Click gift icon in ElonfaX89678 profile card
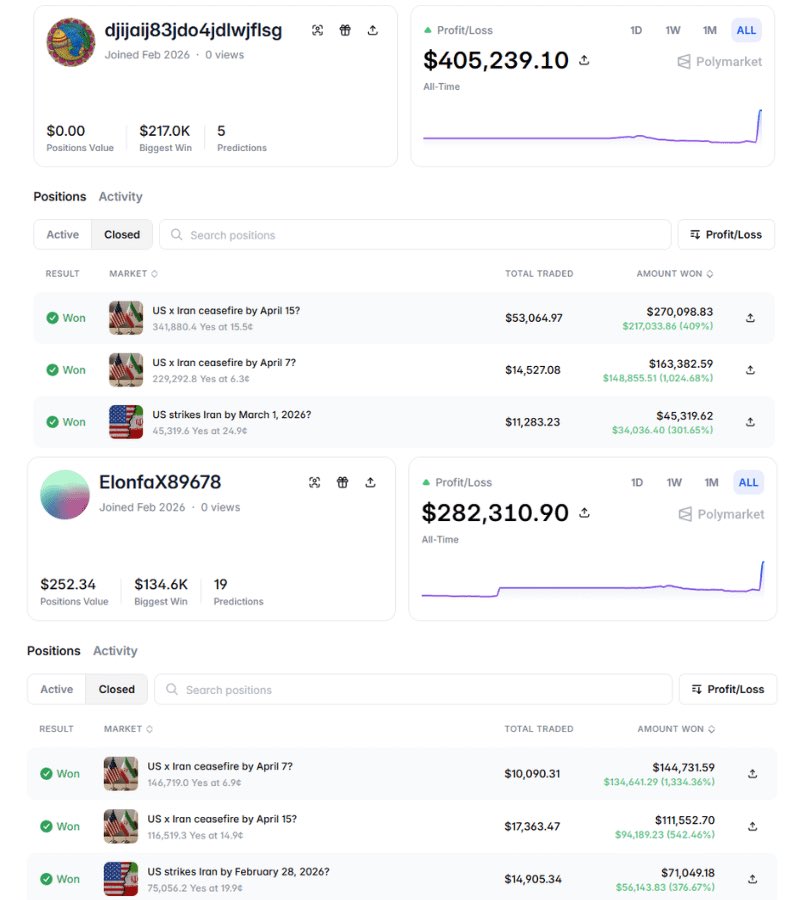This screenshot has height=900, width=800. (342, 483)
